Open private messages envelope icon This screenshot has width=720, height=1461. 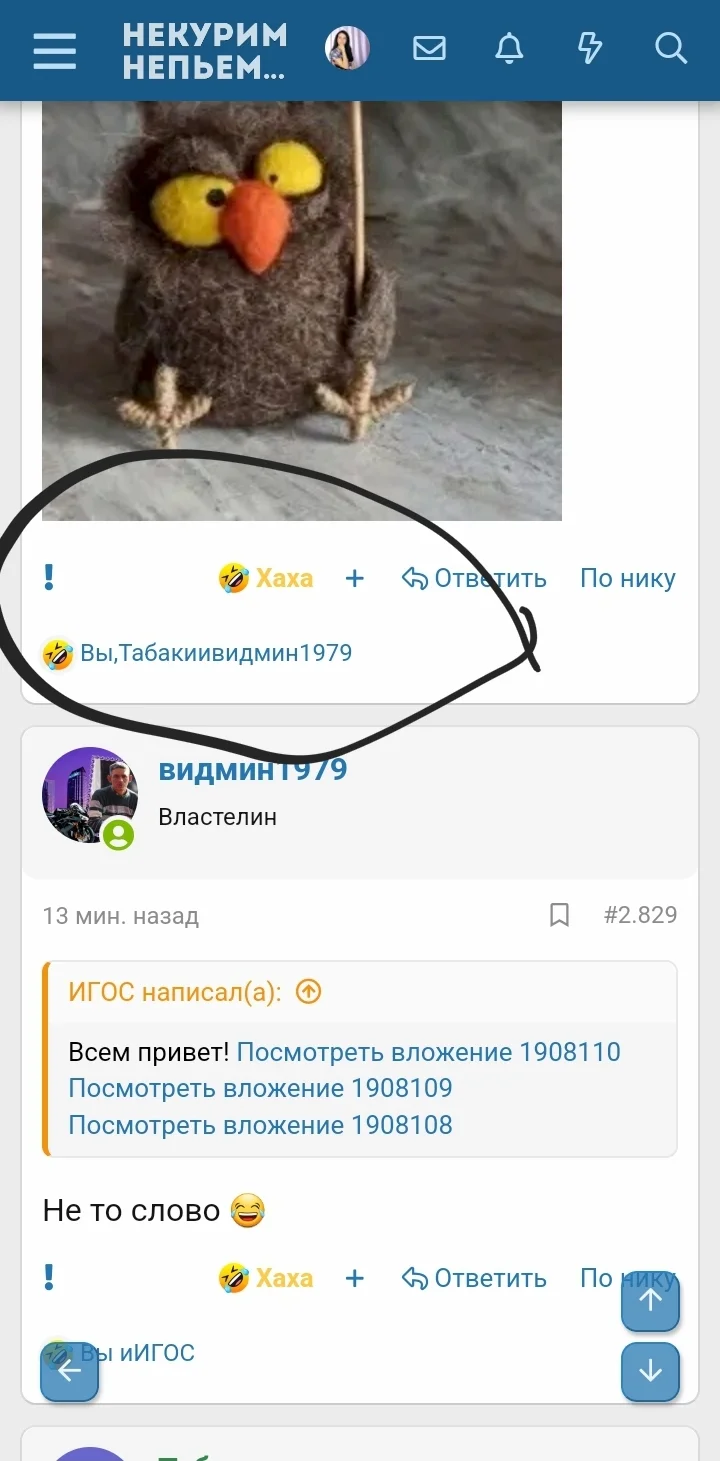(429, 48)
